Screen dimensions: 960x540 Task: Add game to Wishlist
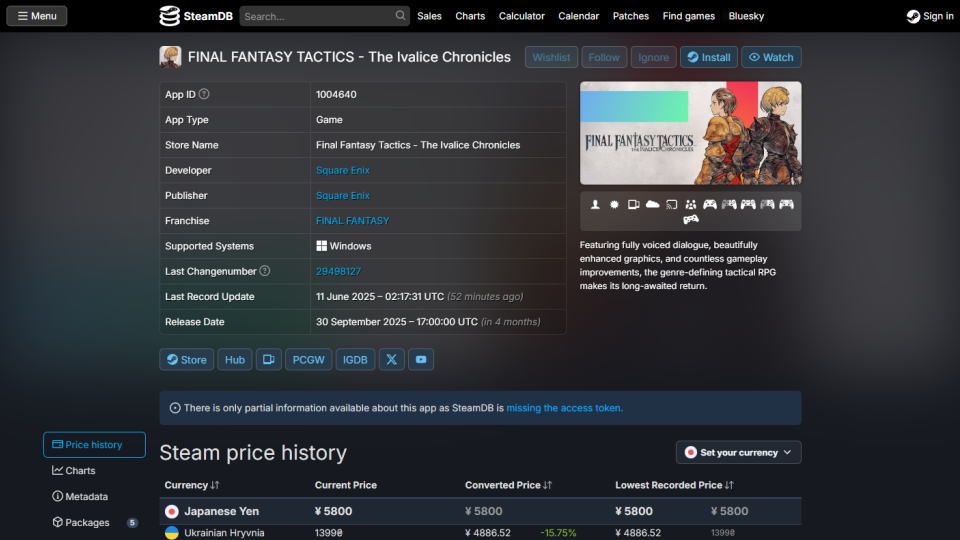pyautogui.click(x=551, y=57)
